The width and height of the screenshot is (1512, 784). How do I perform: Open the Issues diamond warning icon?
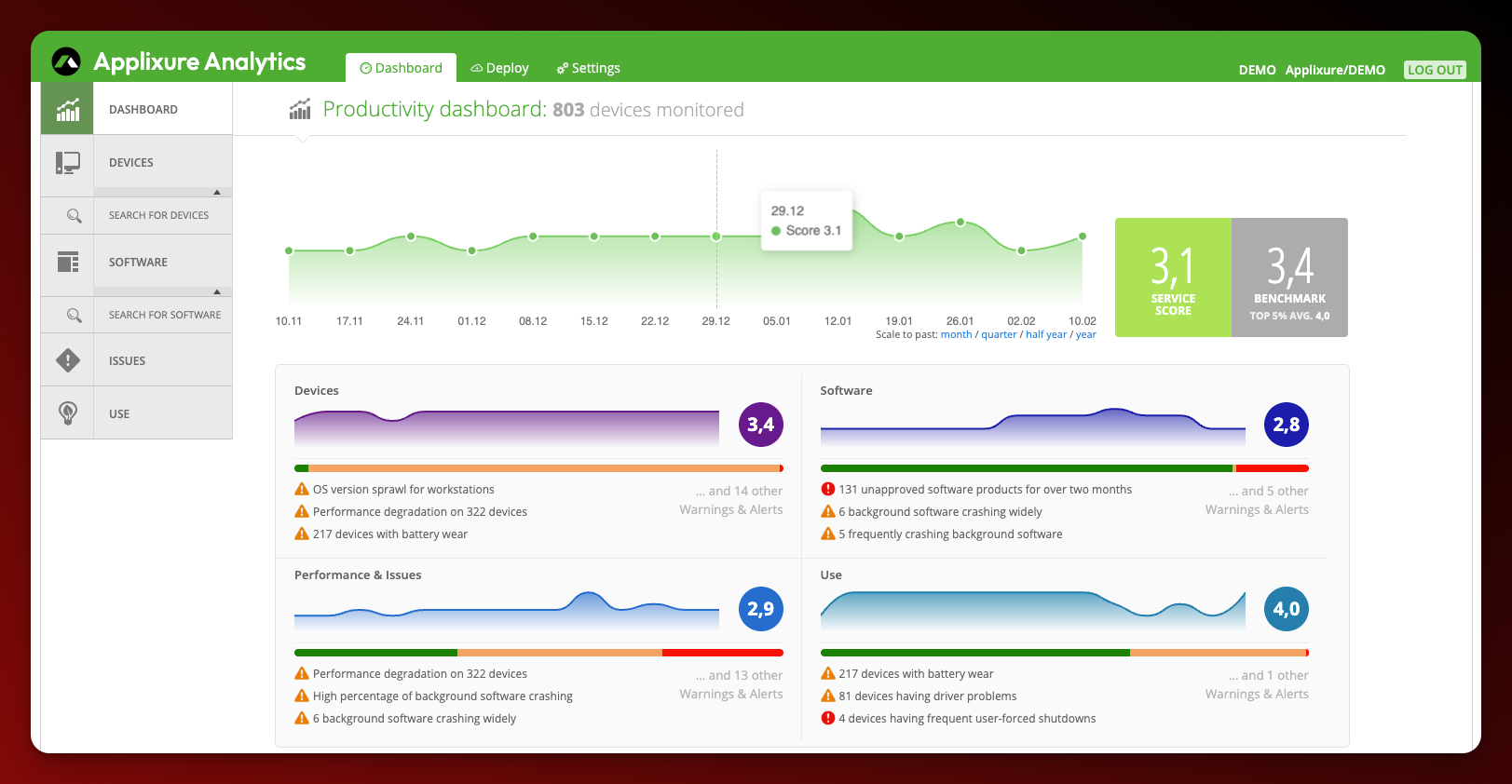(x=68, y=360)
